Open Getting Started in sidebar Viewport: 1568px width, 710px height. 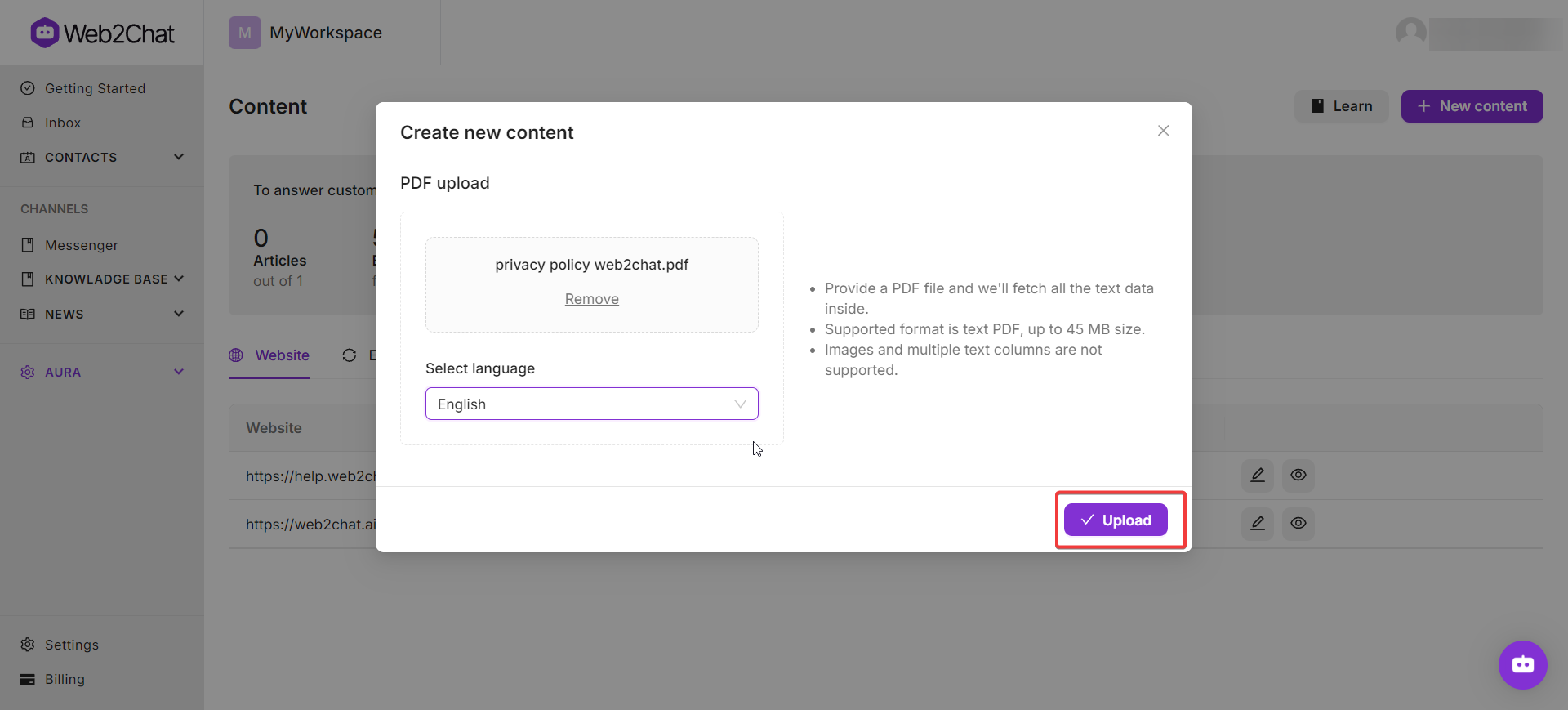tap(95, 88)
